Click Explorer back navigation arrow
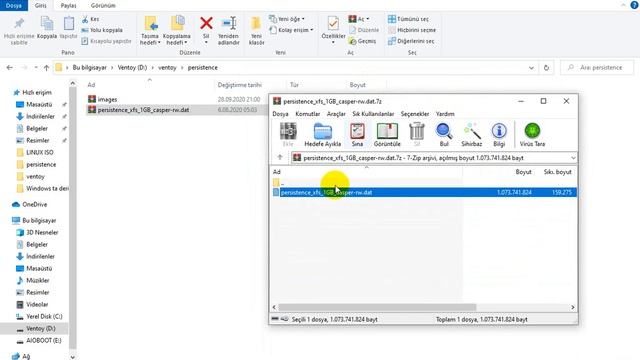 9,68
